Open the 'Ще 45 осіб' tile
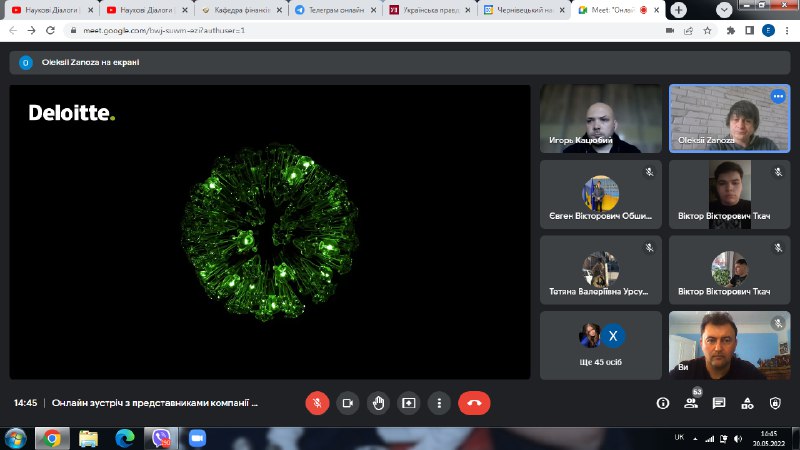The image size is (800, 450). point(601,345)
